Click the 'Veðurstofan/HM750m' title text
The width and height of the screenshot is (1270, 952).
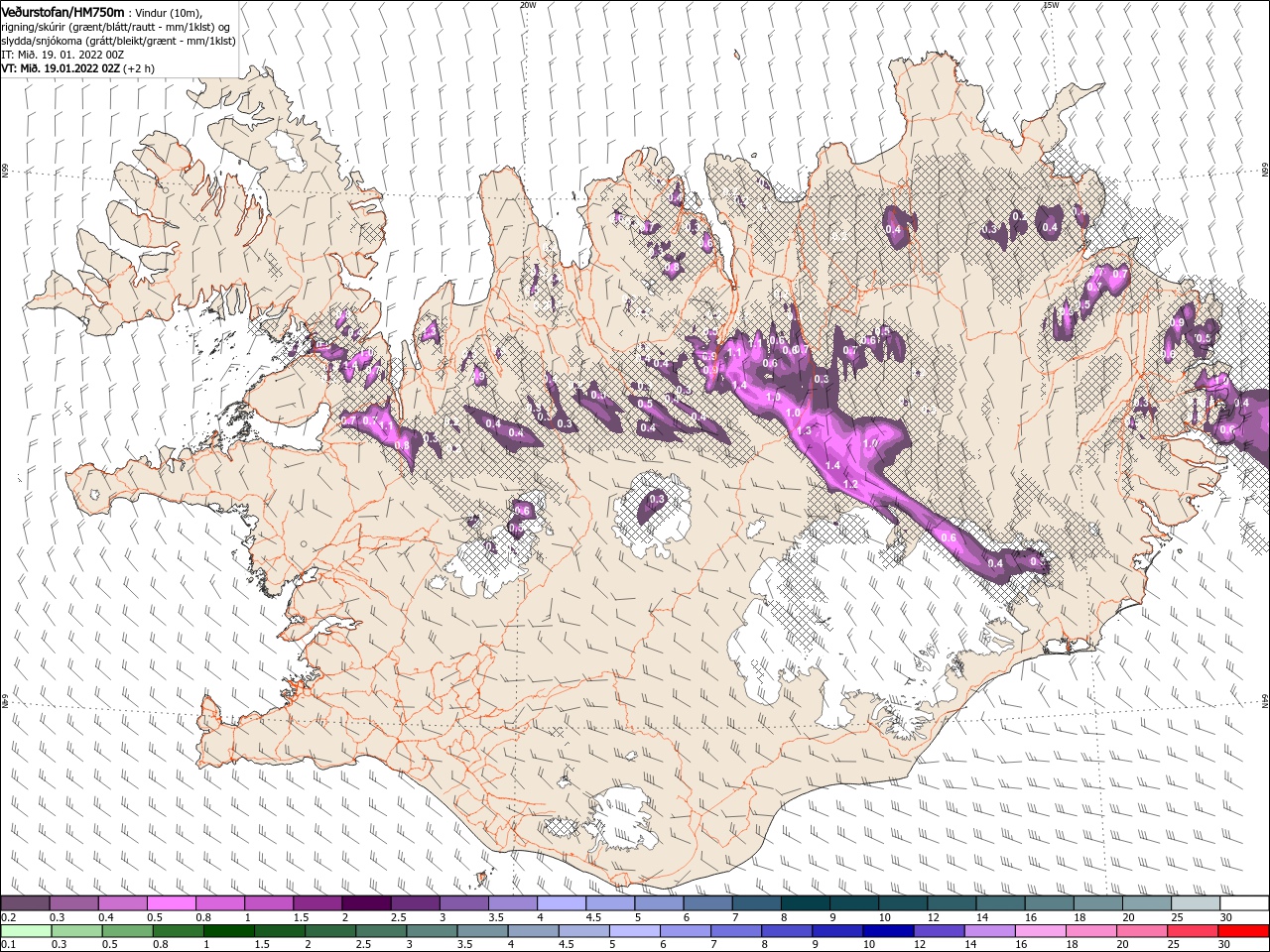[x=63, y=11]
